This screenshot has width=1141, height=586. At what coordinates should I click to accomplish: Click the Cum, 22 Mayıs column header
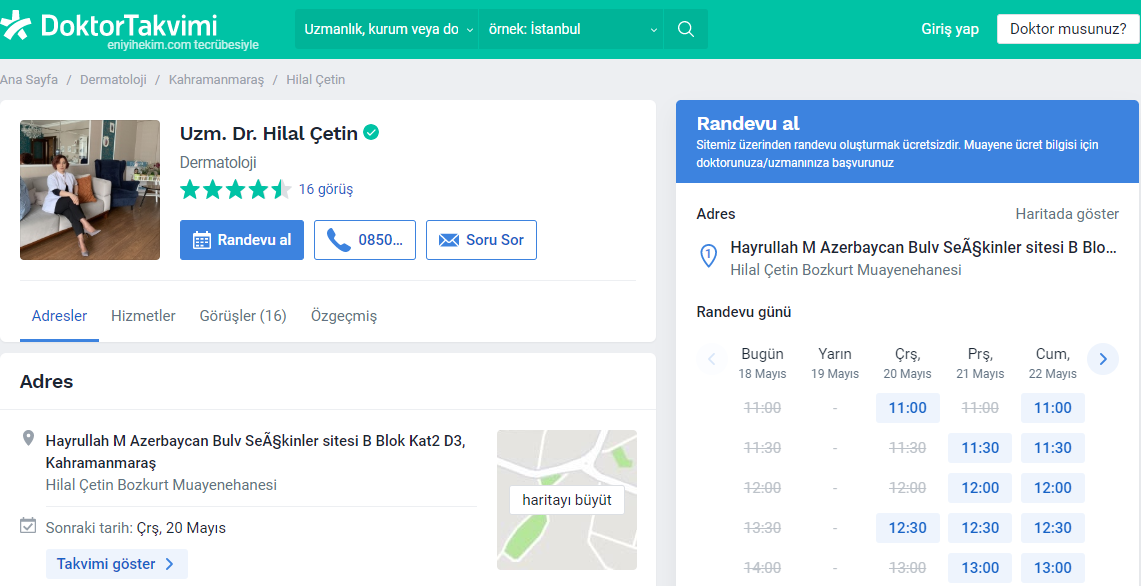coord(1052,363)
